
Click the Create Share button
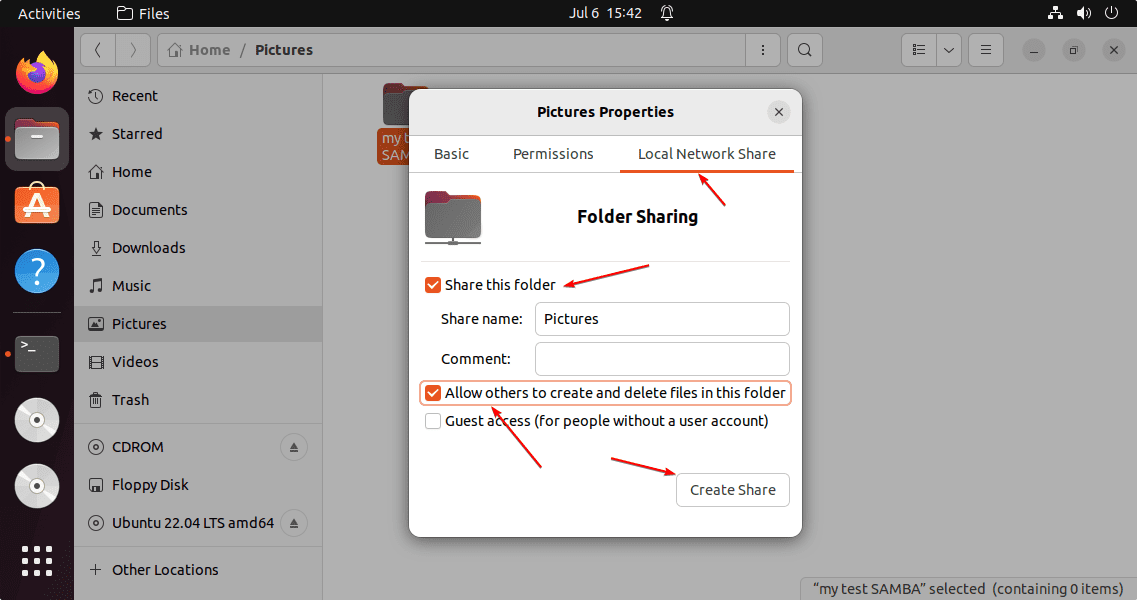pos(733,490)
